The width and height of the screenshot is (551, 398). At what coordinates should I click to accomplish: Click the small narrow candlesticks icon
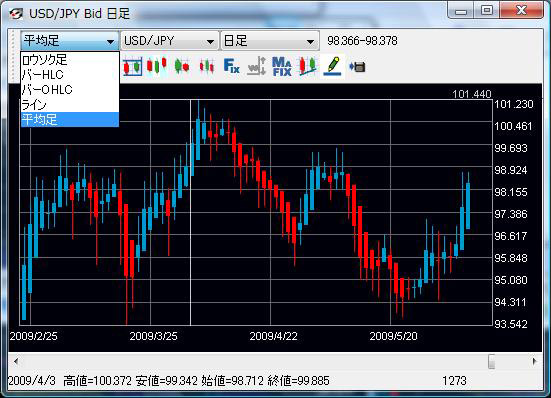pos(207,66)
